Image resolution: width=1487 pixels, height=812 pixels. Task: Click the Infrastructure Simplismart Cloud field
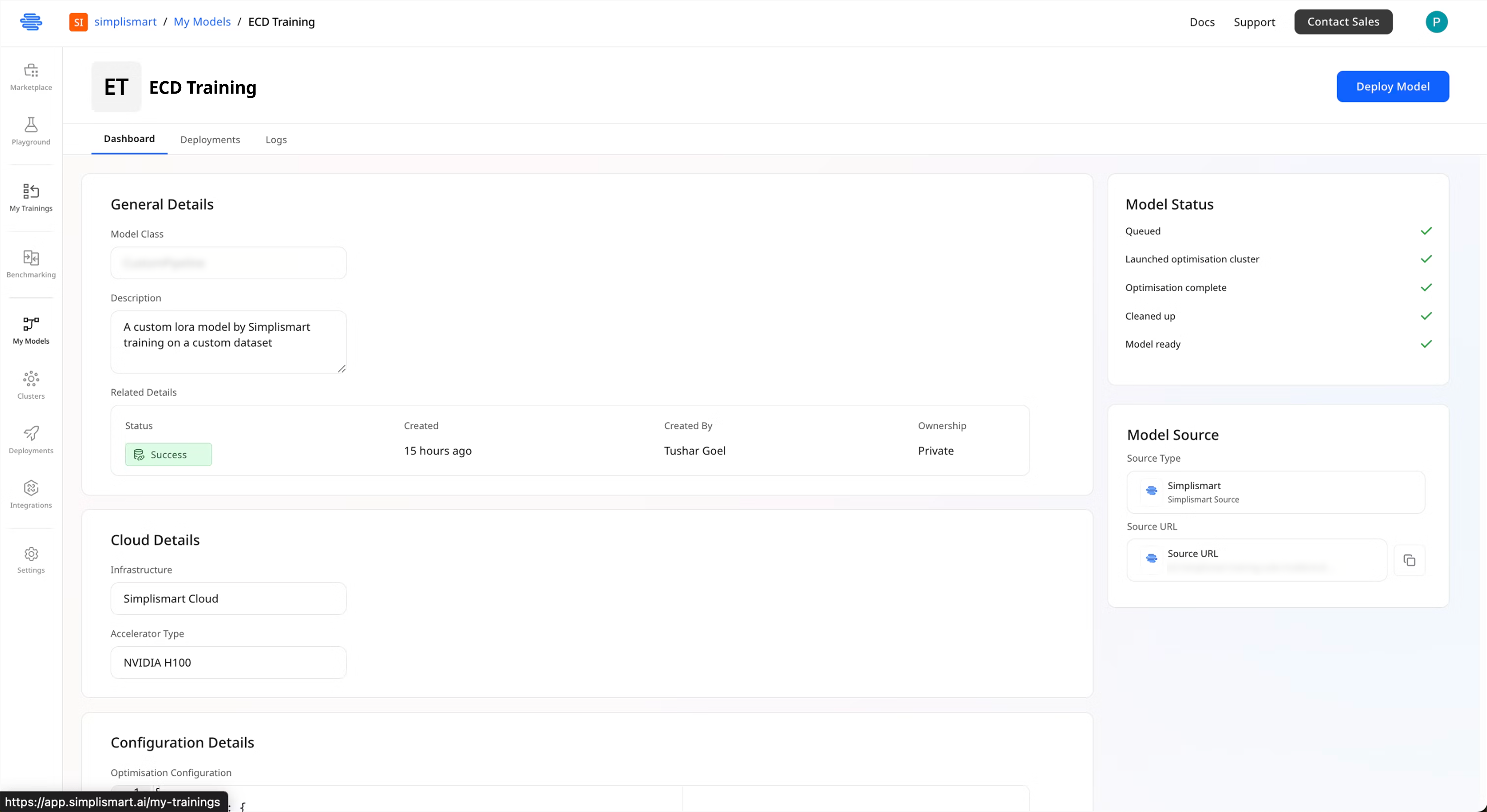point(228,599)
